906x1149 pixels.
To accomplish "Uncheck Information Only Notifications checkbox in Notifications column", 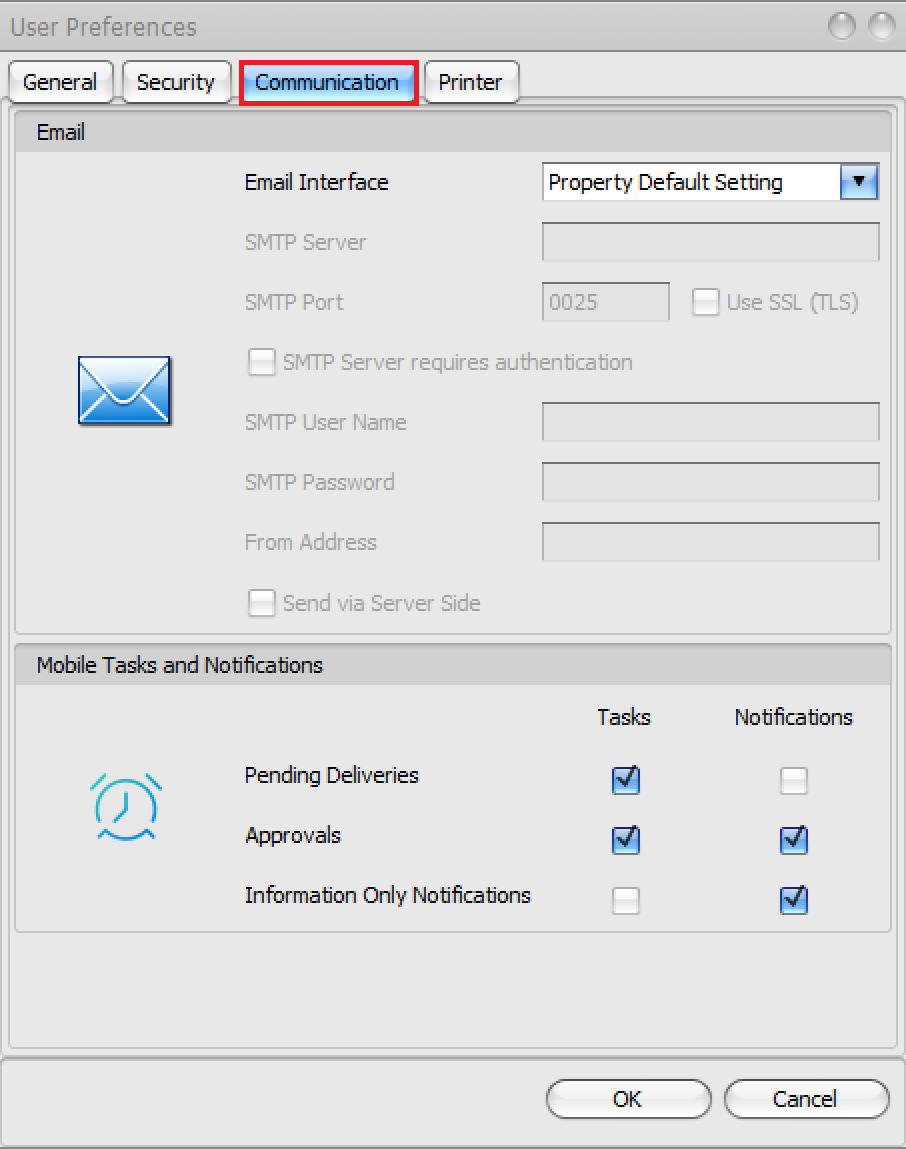I will tap(794, 901).
